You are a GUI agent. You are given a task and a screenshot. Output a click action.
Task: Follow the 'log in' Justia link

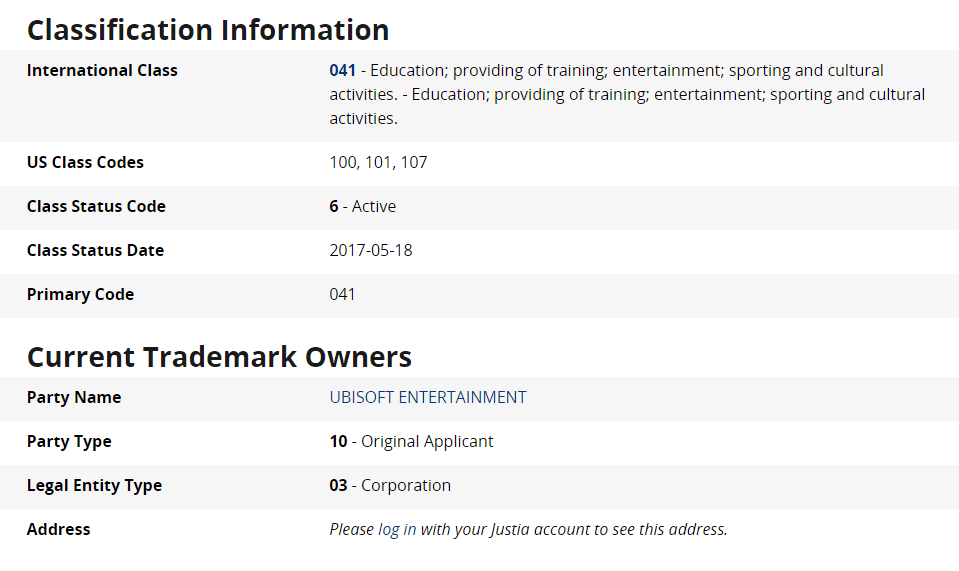pyautogui.click(x=397, y=529)
